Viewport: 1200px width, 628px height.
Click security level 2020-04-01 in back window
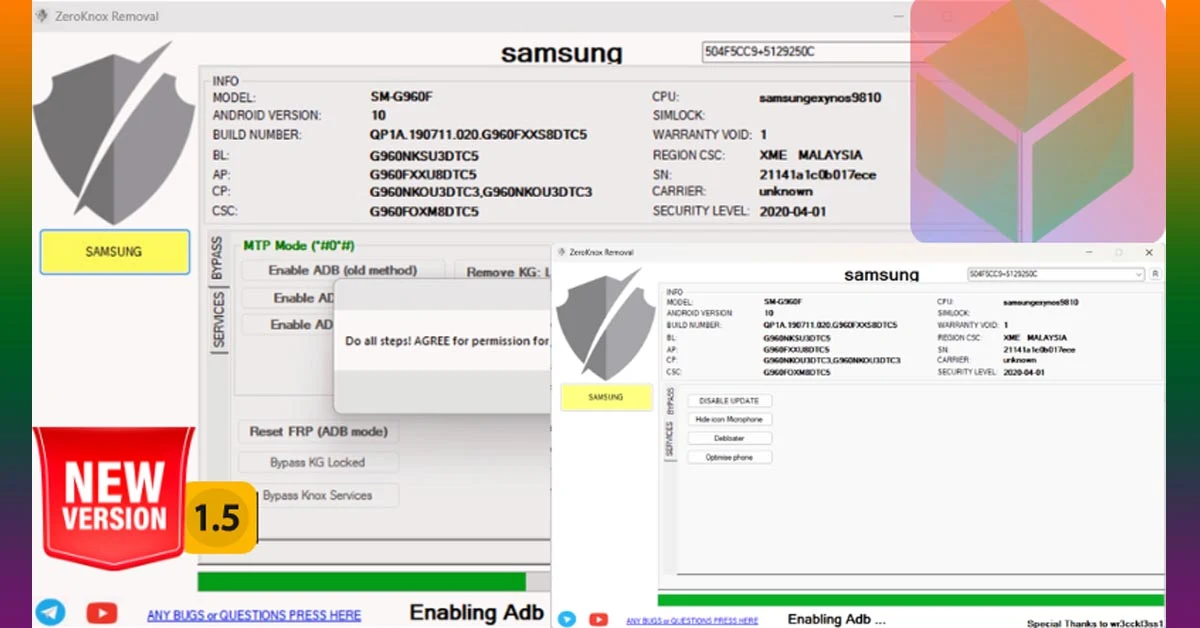click(x=793, y=212)
